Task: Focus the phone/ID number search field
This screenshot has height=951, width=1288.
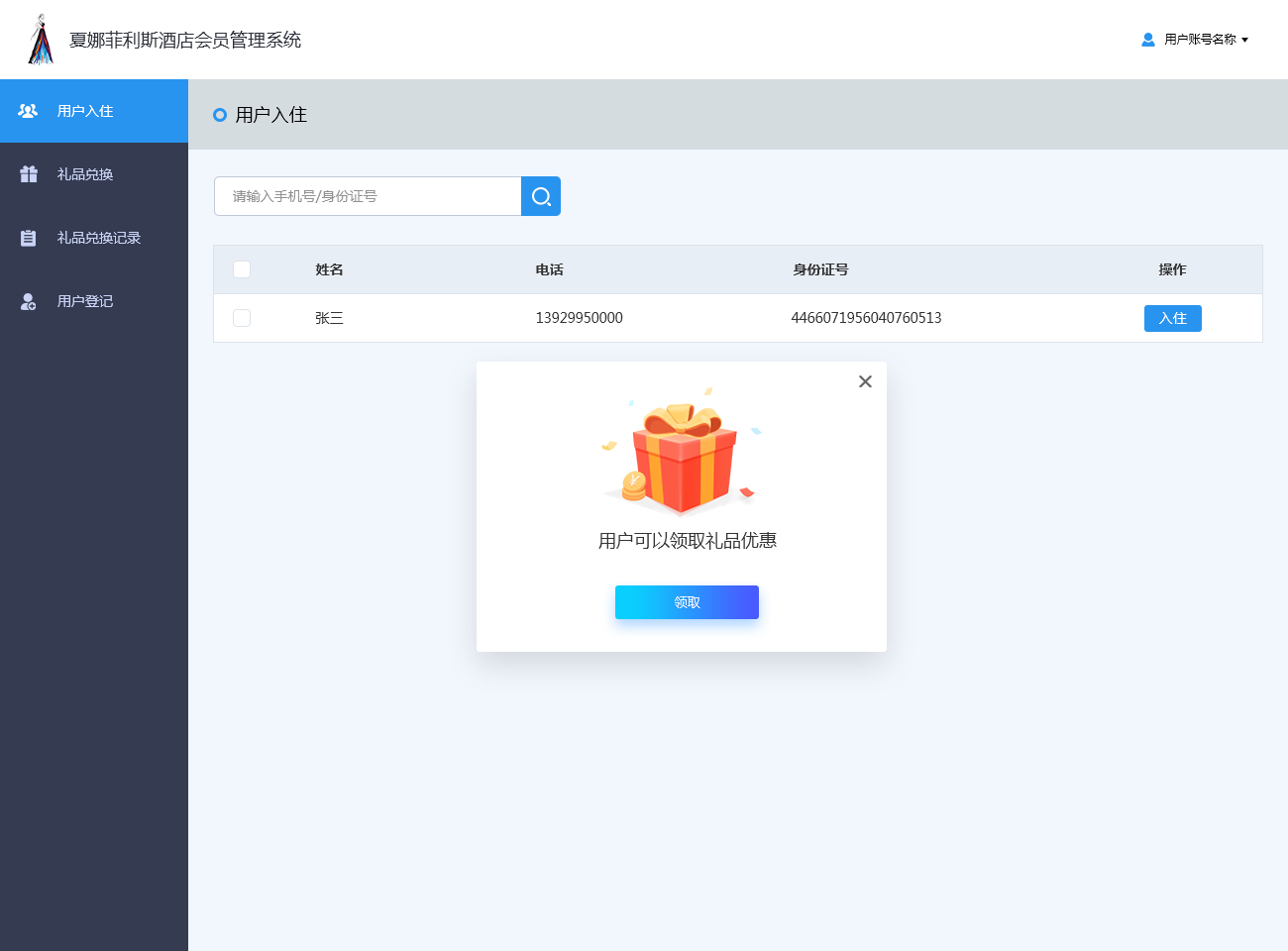Action: pos(368,196)
